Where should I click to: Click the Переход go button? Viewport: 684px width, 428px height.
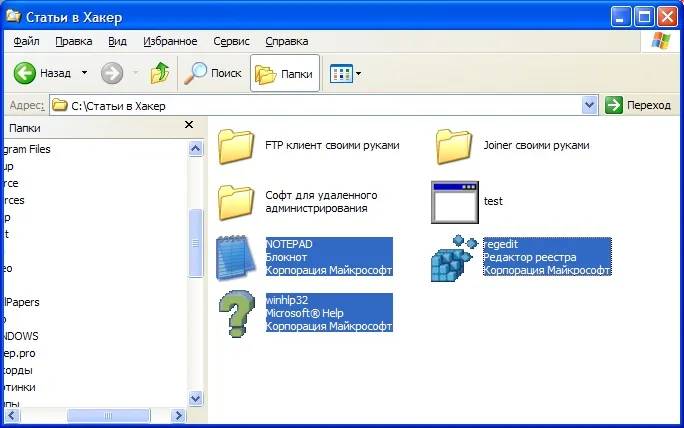click(x=638, y=105)
